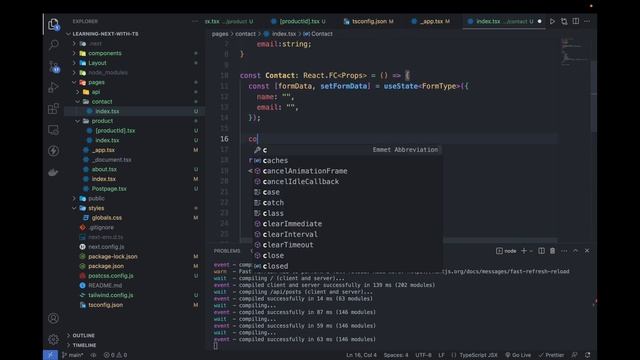640x360 pixels.
Task: Open changes compare icon in editor toolbar
Action: pyautogui.click(x=564, y=21)
